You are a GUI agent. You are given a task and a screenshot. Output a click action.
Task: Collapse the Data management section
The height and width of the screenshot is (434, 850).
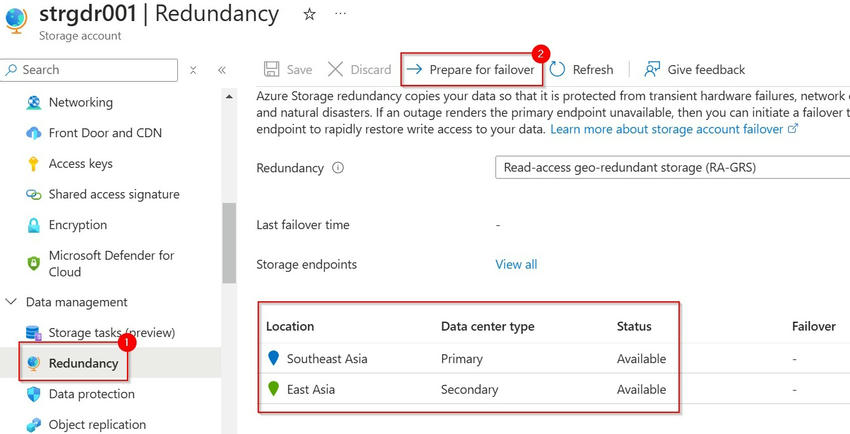coord(12,302)
